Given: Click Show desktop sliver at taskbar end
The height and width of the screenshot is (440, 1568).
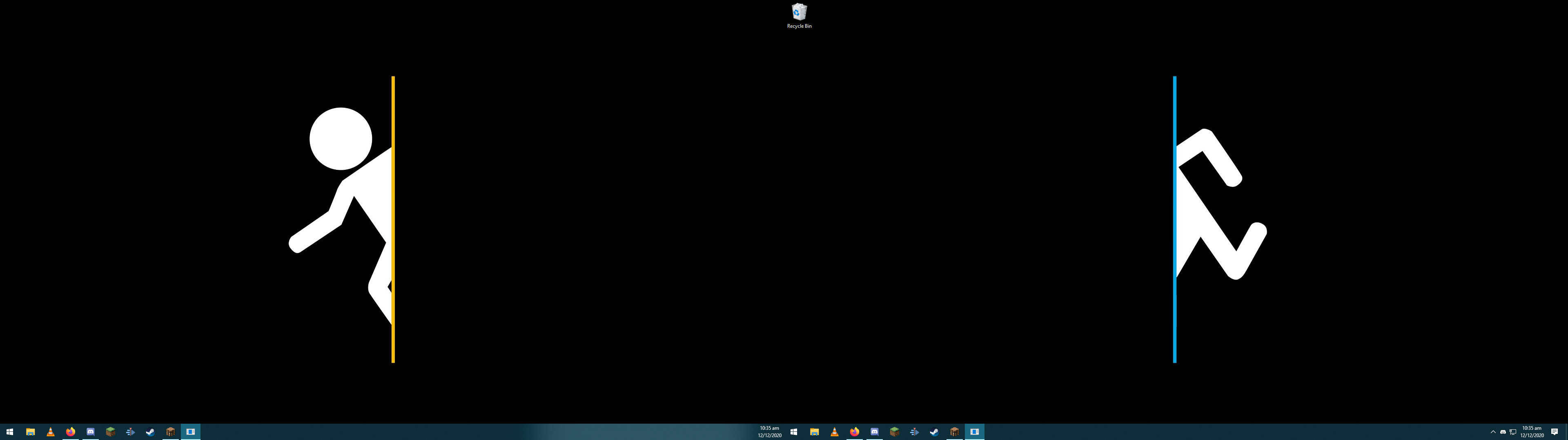Looking at the screenshot, I should click(x=1566, y=432).
